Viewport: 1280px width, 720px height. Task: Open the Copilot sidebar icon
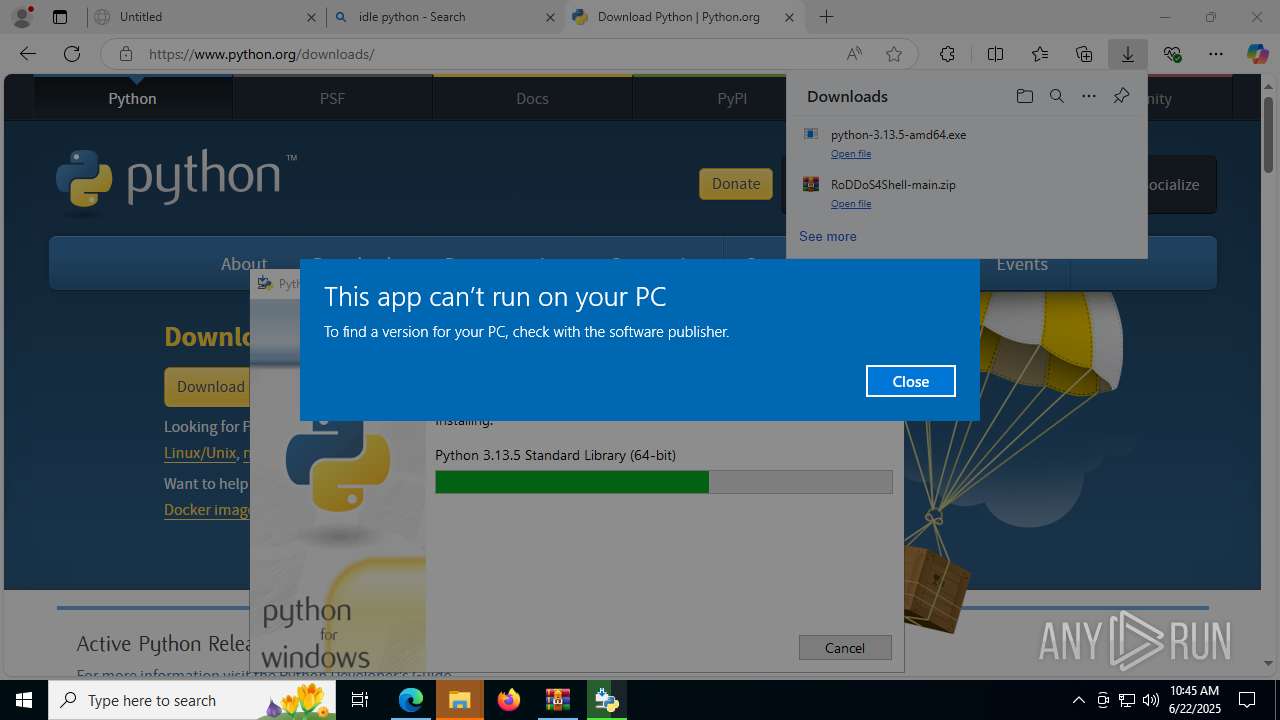tap(1258, 54)
